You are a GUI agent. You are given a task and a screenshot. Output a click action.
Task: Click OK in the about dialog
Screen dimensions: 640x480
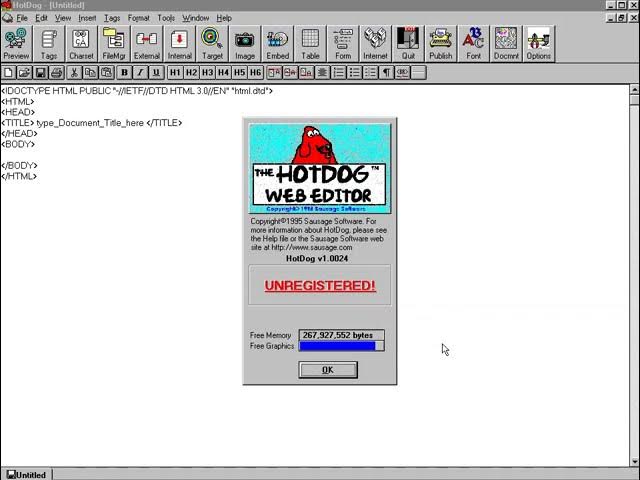click(x=328, y=370)
